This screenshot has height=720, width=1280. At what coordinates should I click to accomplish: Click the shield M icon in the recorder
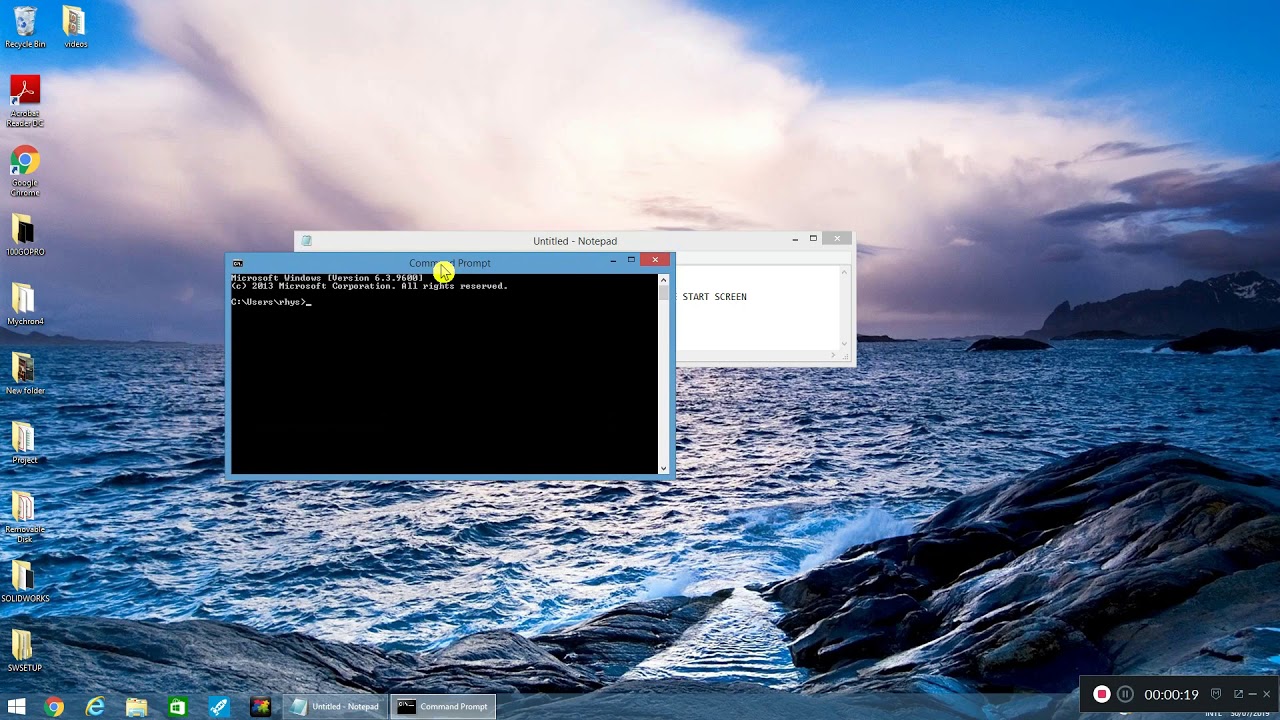(x=1216, y=694)
